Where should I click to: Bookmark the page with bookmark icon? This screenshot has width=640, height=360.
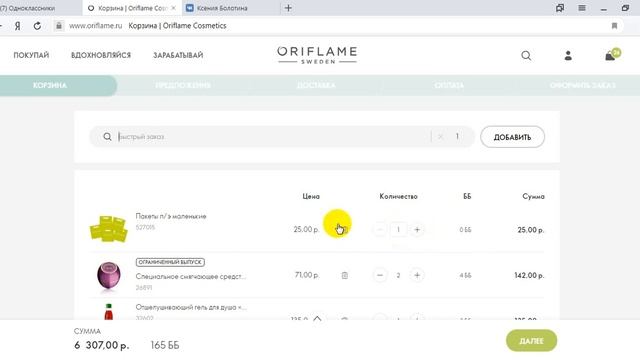(614, 26)
